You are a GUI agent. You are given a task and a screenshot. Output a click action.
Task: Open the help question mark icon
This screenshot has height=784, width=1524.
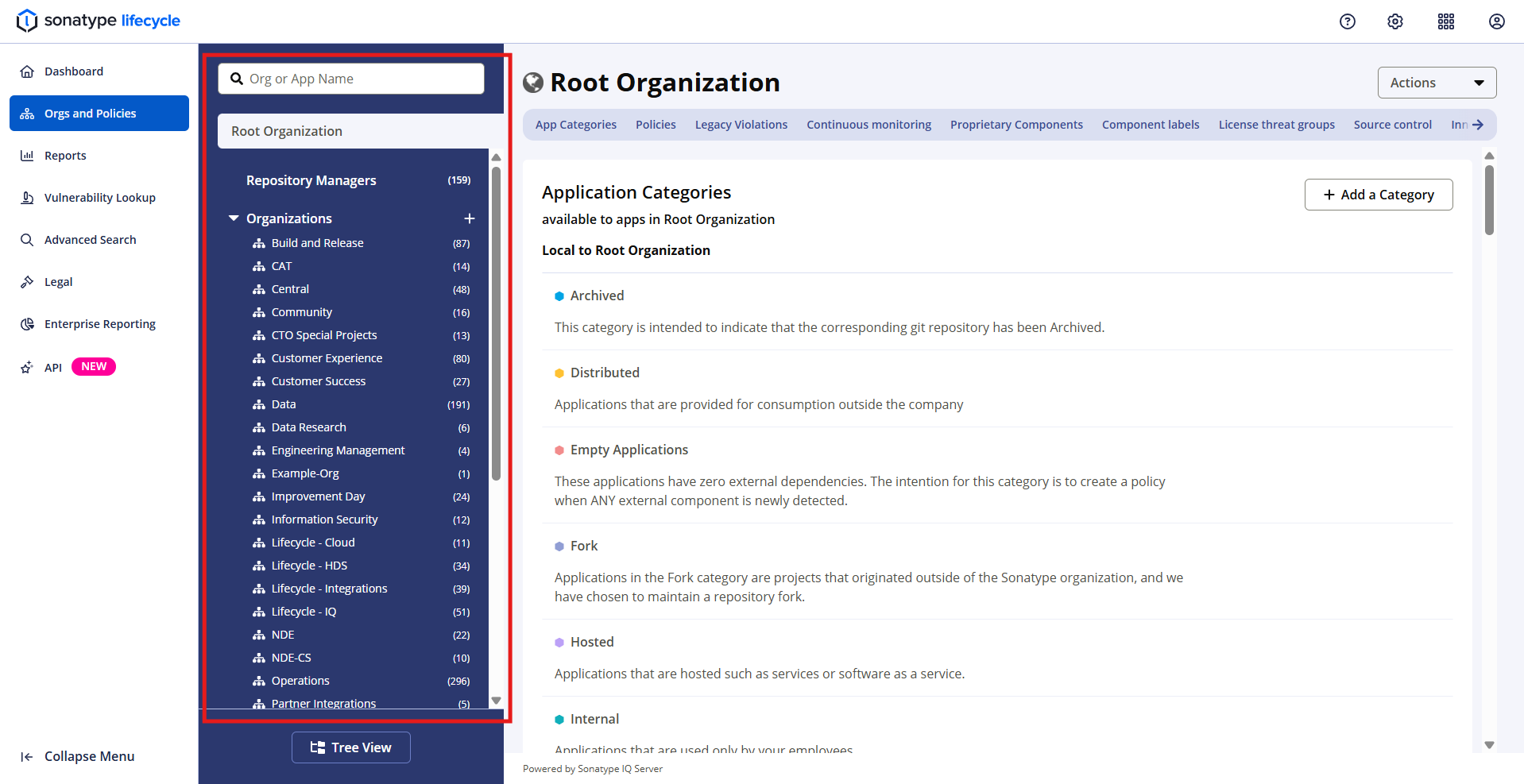[x=1348, y=21]
